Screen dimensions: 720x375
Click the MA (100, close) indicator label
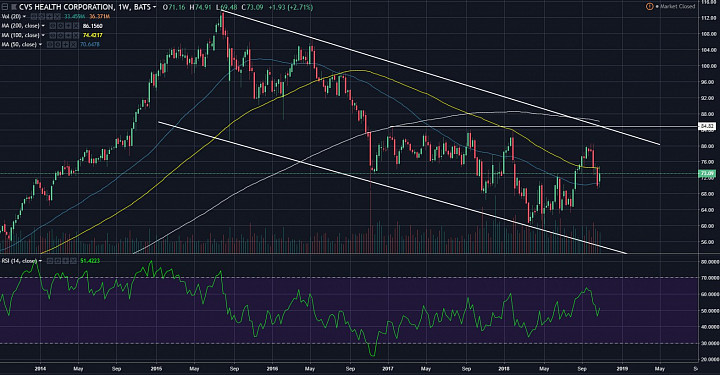(20, 35)
